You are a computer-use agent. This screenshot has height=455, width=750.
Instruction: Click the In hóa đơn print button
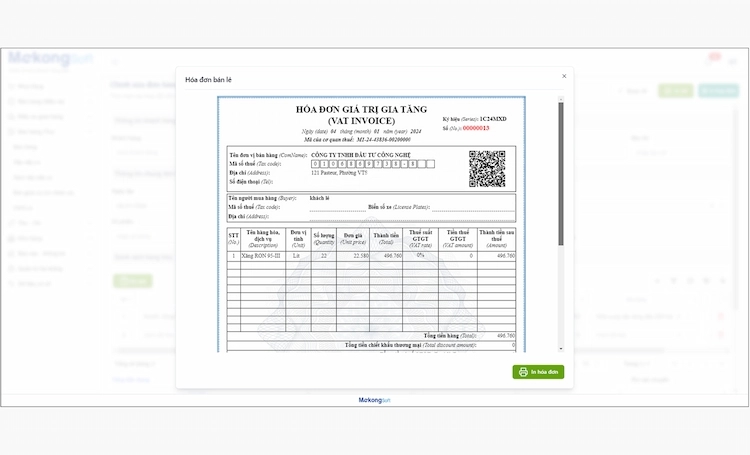(x=539, y=372)
